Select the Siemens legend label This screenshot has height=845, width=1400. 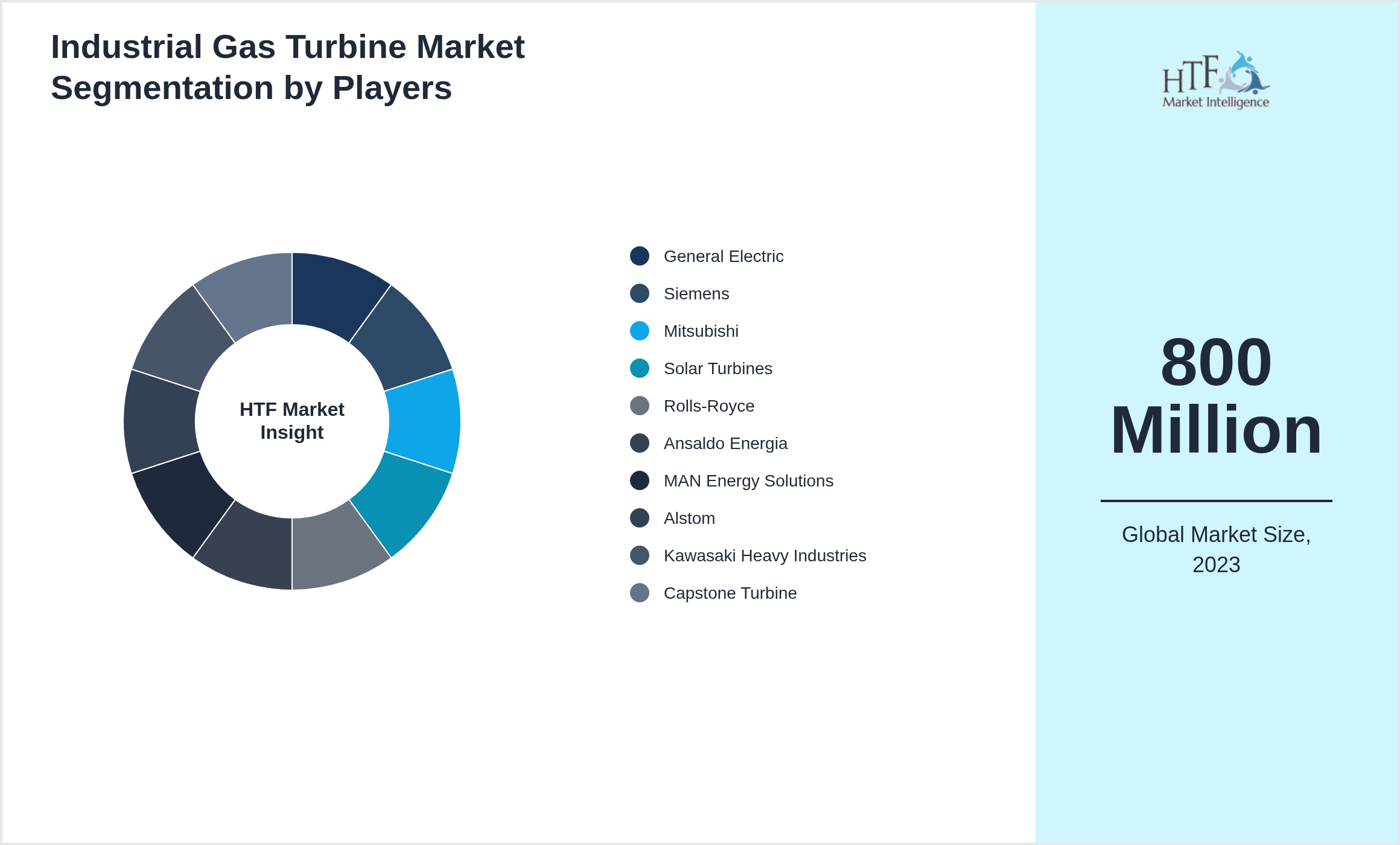[x=696, y=294]
